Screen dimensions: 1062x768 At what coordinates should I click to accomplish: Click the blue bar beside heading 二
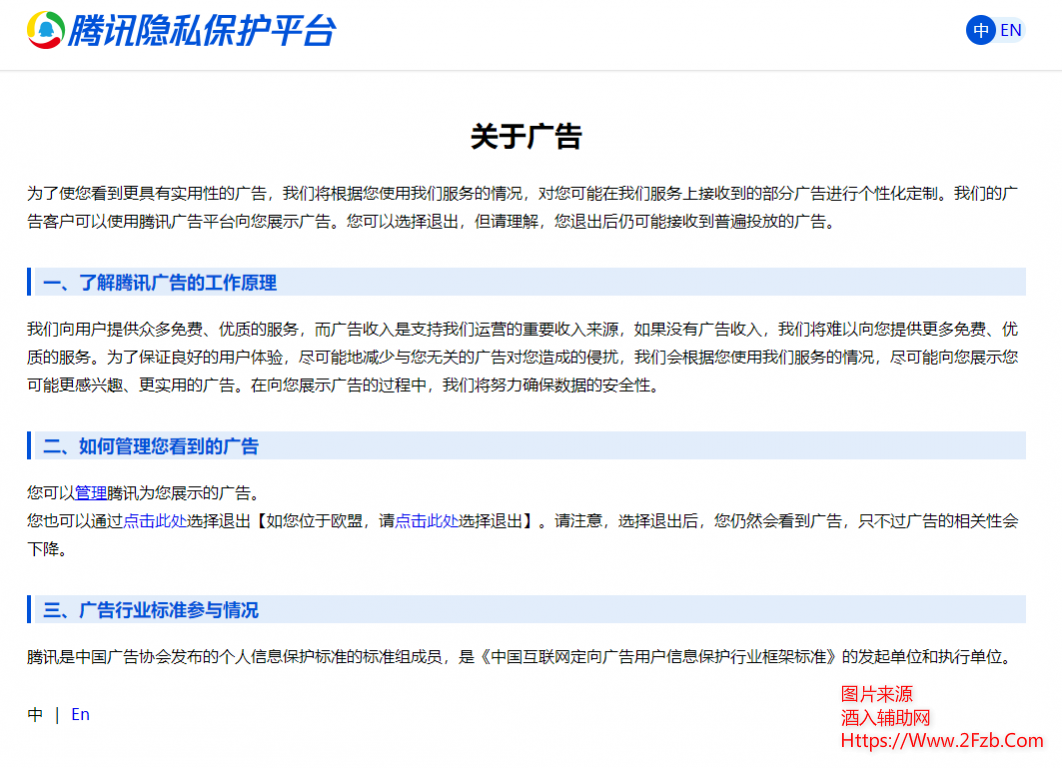[31, 446]
